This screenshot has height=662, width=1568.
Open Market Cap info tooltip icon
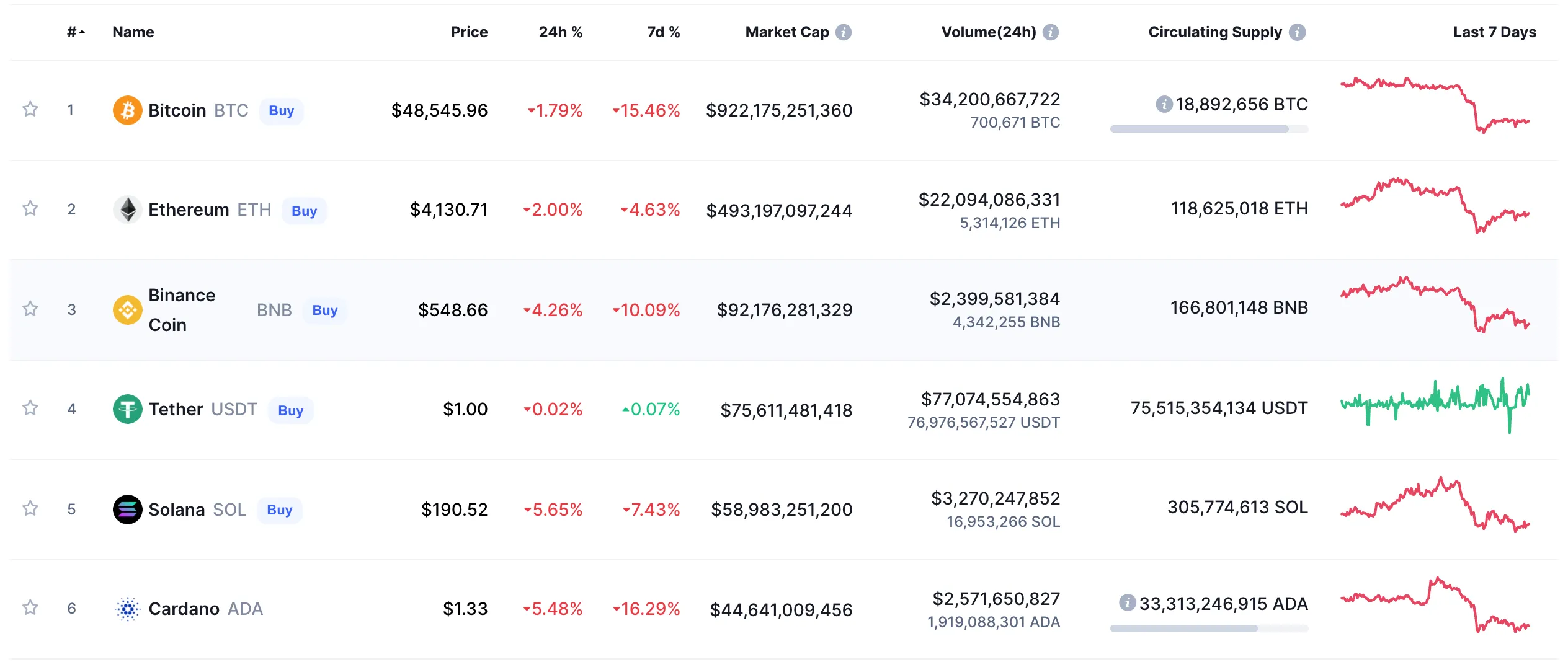coord(844,32)
